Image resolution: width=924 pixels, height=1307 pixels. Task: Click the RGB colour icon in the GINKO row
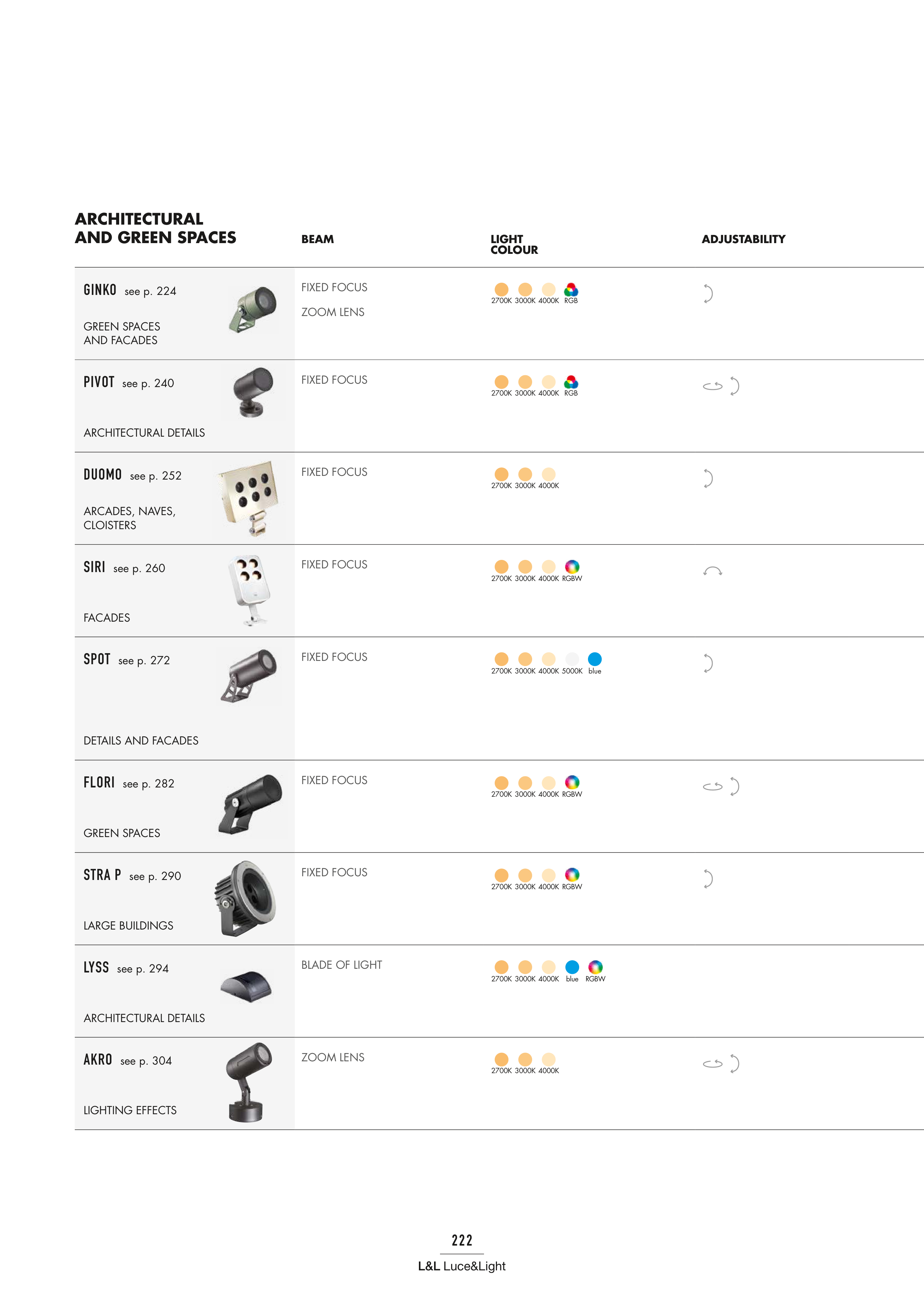571,290
